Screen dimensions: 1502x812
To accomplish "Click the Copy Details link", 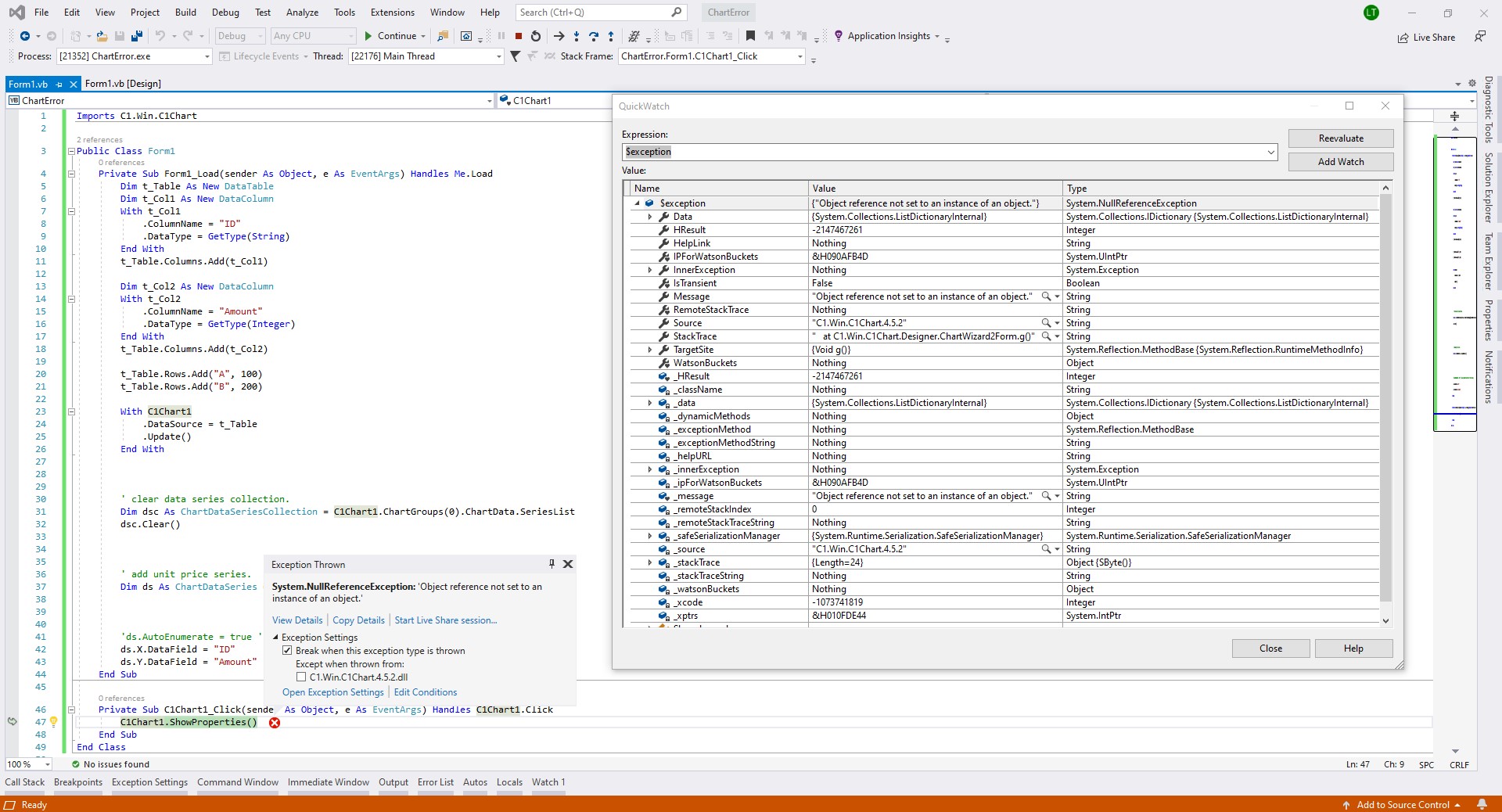I will [x=359, y=620].
